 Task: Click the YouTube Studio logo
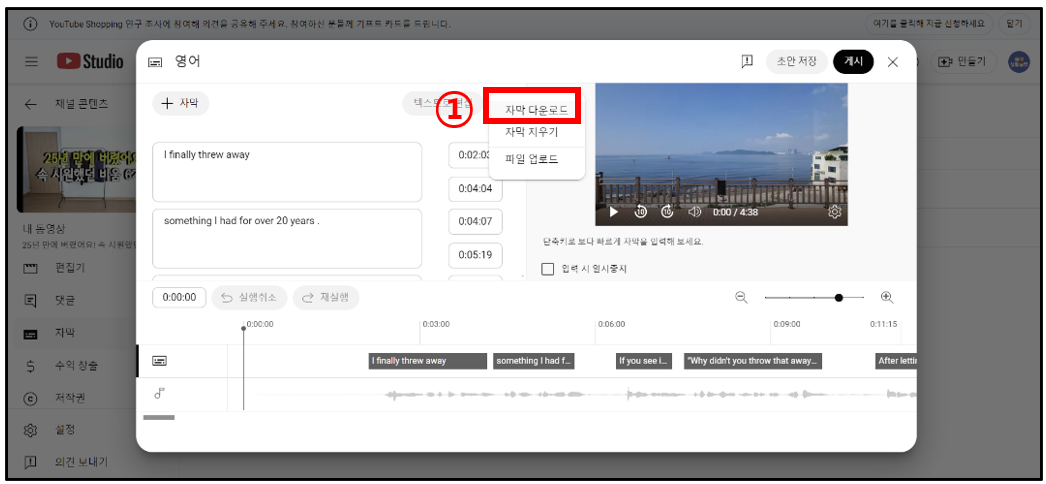[x=90, y=61]
